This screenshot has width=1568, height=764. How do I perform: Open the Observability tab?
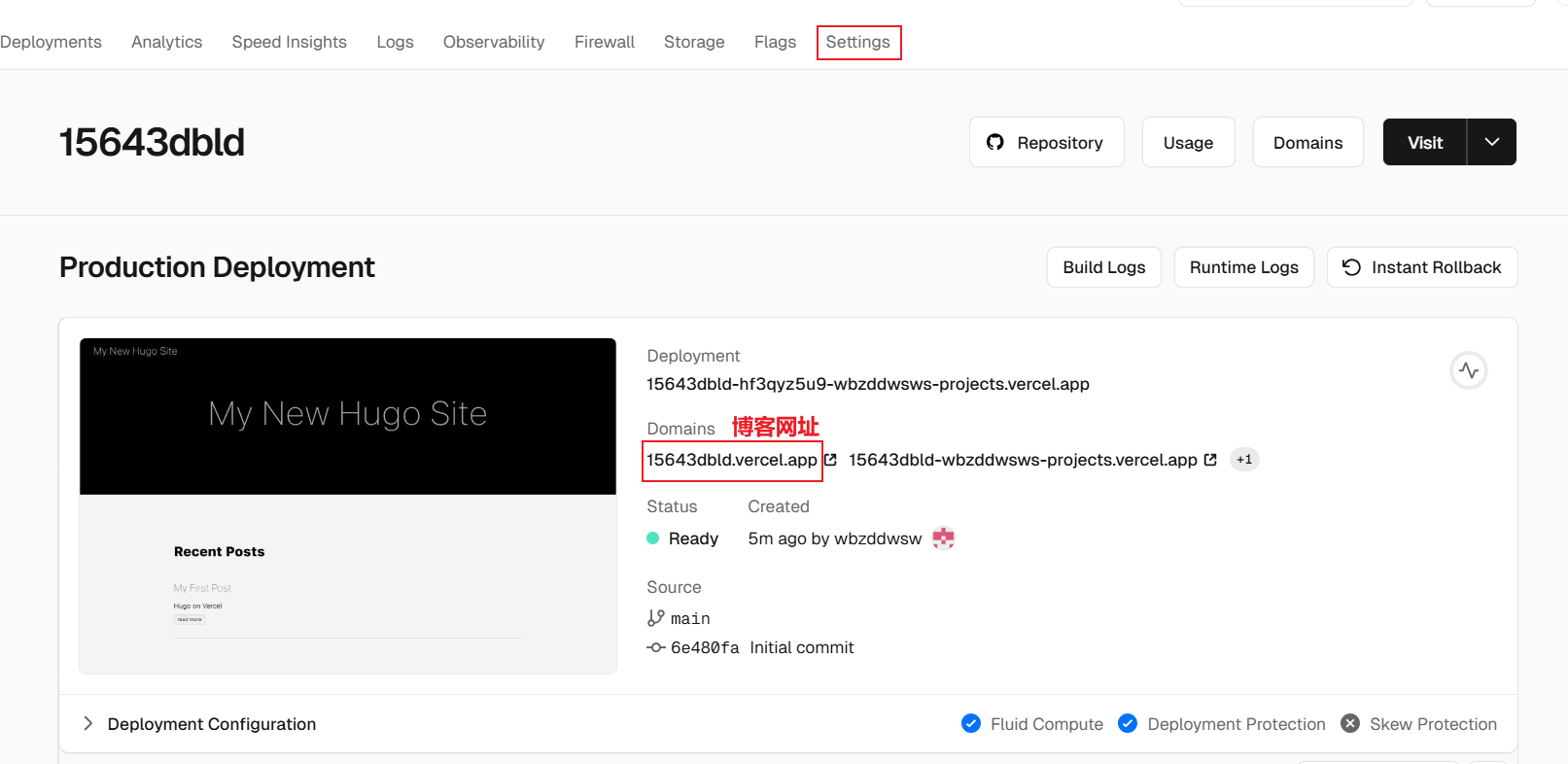pos(494,42)
